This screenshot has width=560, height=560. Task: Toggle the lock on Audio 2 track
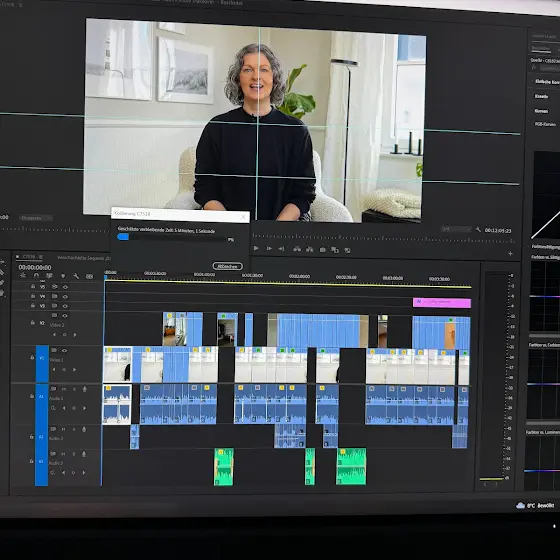coord(31,436)
